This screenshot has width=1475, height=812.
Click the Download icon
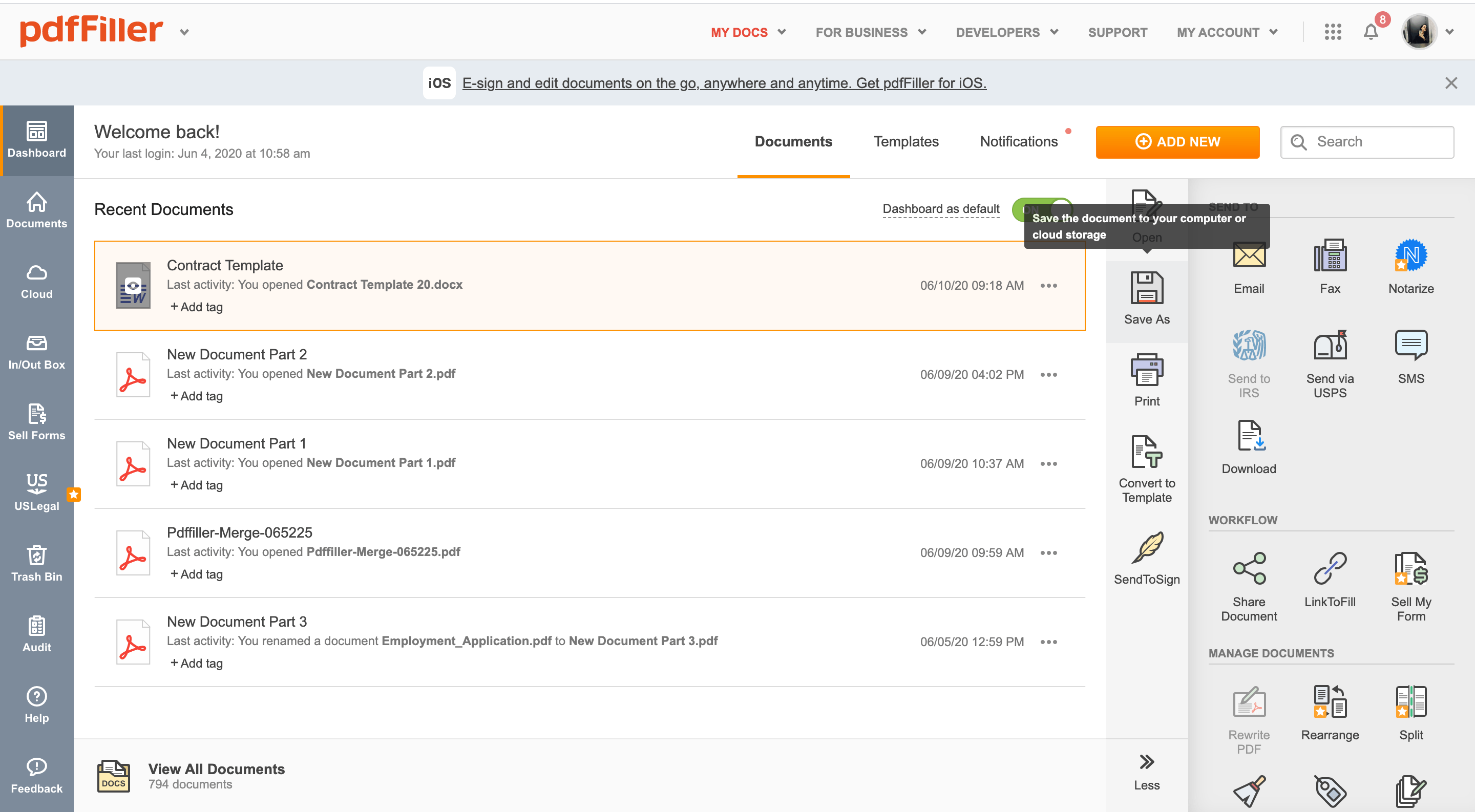click(1251, 436)
